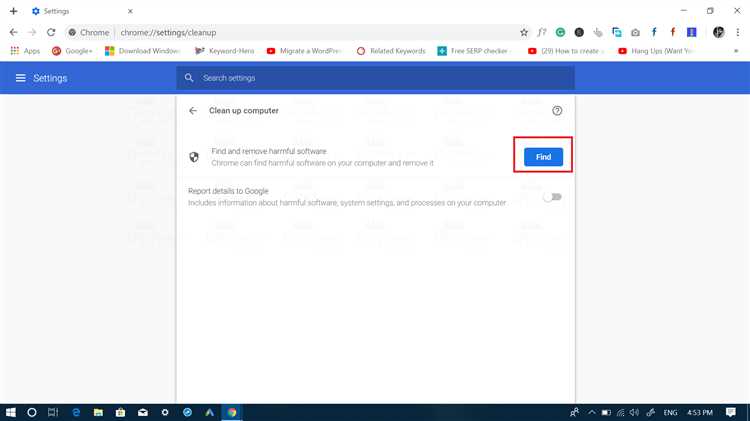Go back using browser back arrow

[x=13, y=33]
